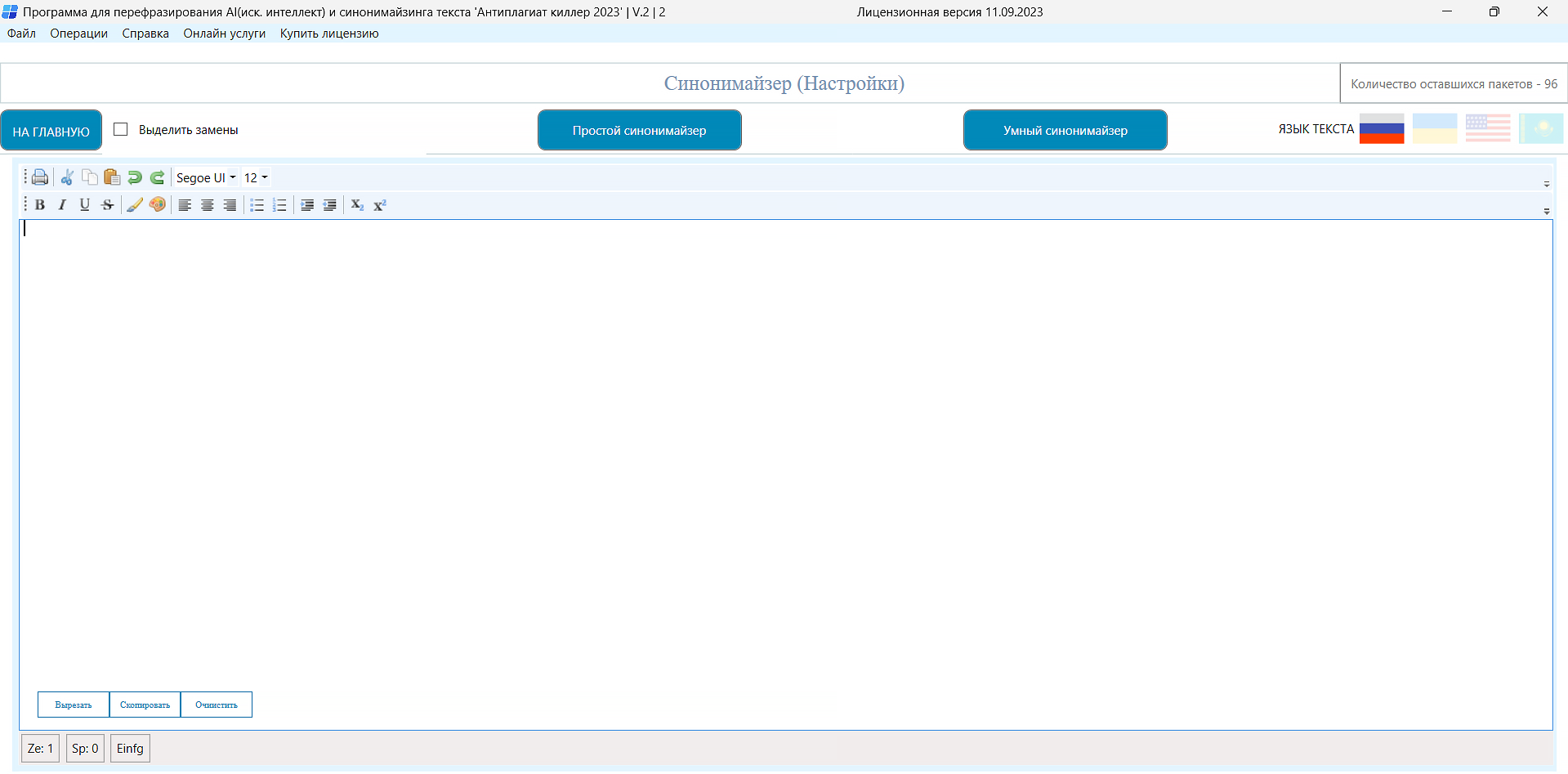The width and height of the screenshot is (1568, 774).
Task: Align text to the left
Action: click(x=185, y=205)
